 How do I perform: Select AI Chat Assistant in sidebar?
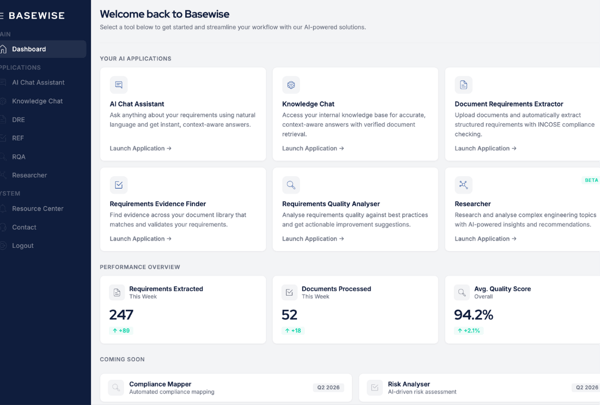38,83
